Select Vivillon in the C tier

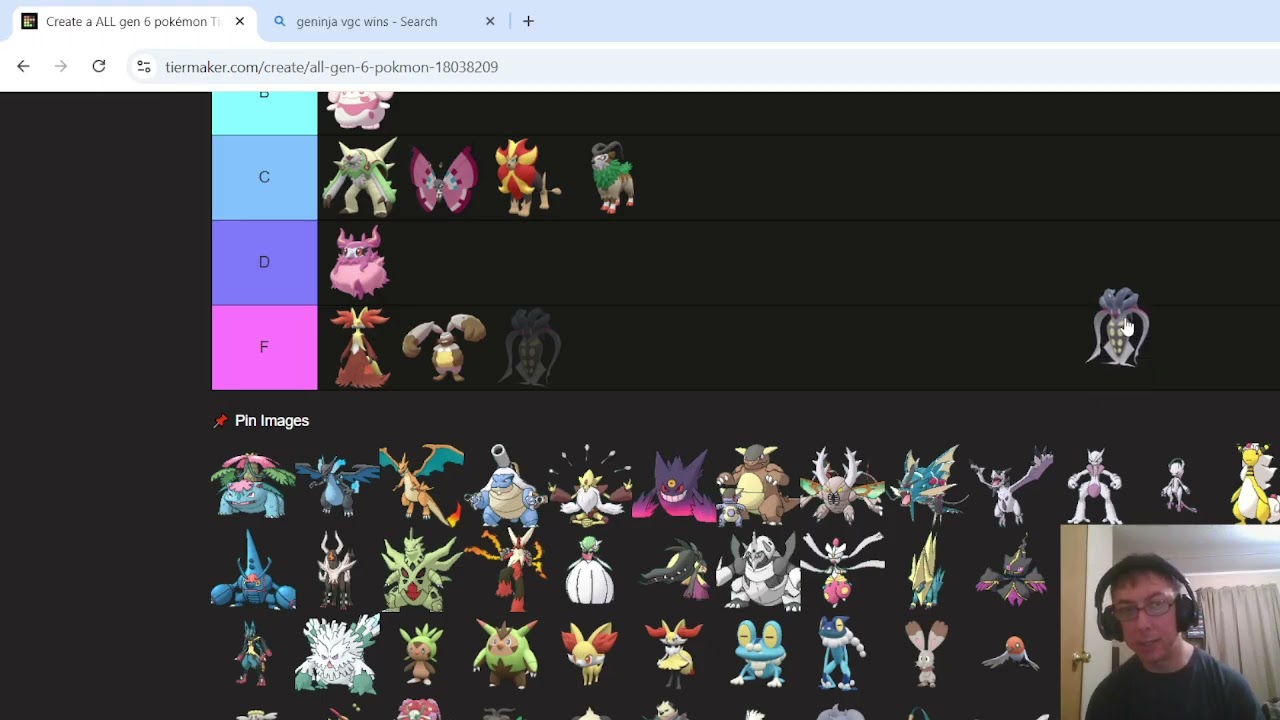443,179
